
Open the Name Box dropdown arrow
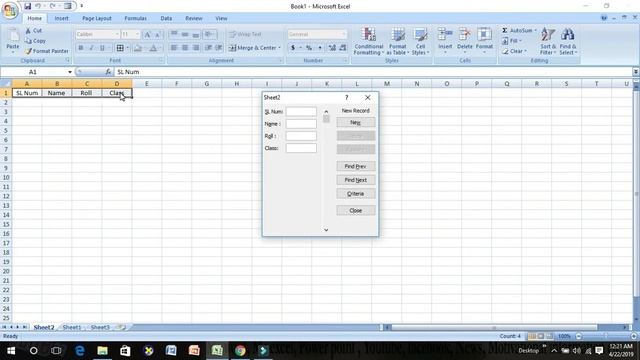(70, 72)
